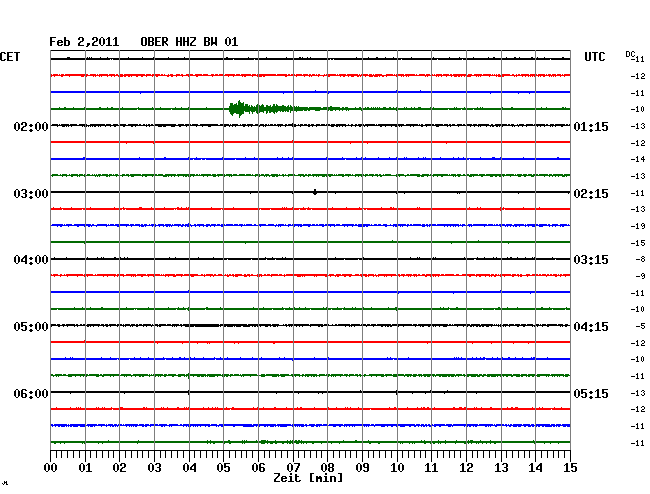Click the black spike on the 03:00 trace
This screenshot has height=494, width=650.
point(315,192)
